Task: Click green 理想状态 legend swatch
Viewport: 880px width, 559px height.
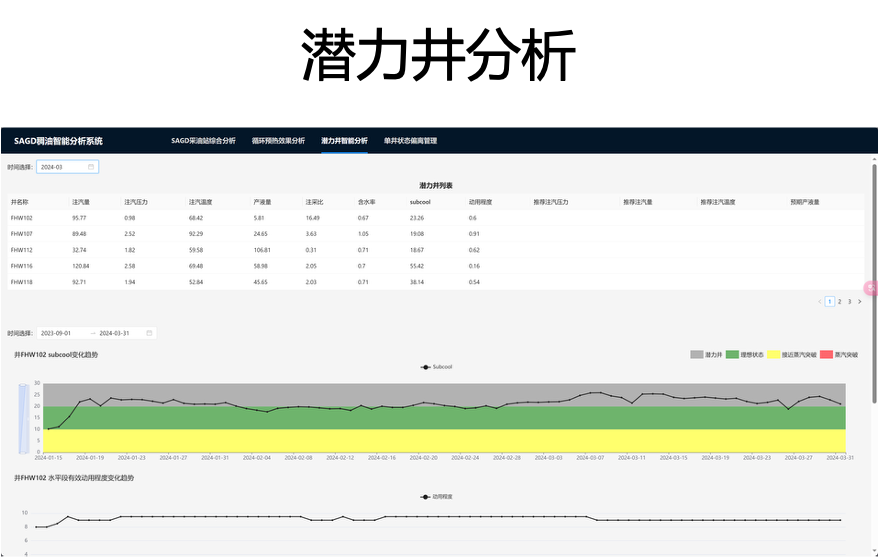Action: coord(732,355)
